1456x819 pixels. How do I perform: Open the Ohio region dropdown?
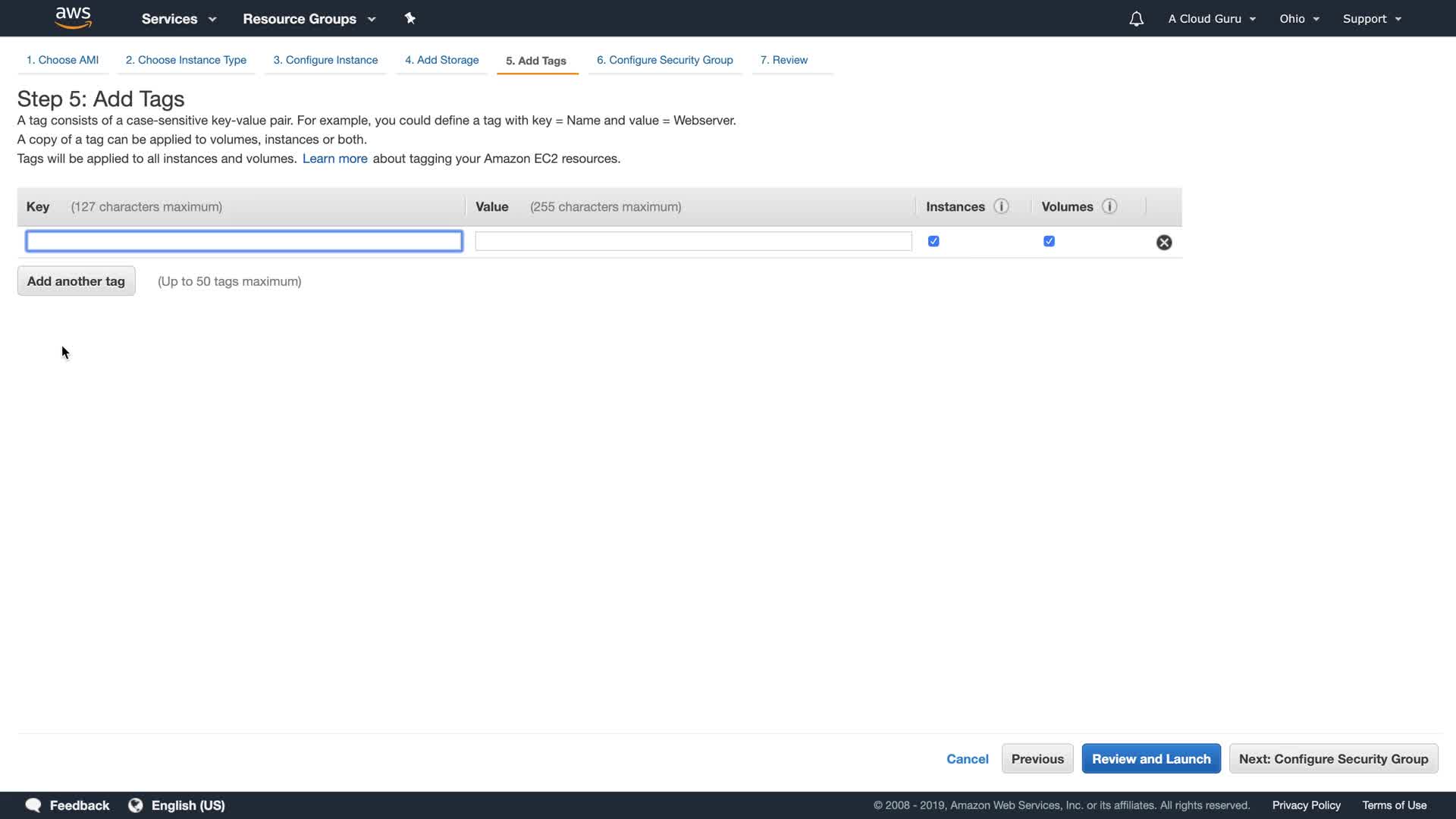pyautogui.click(x=1299, y=19)
